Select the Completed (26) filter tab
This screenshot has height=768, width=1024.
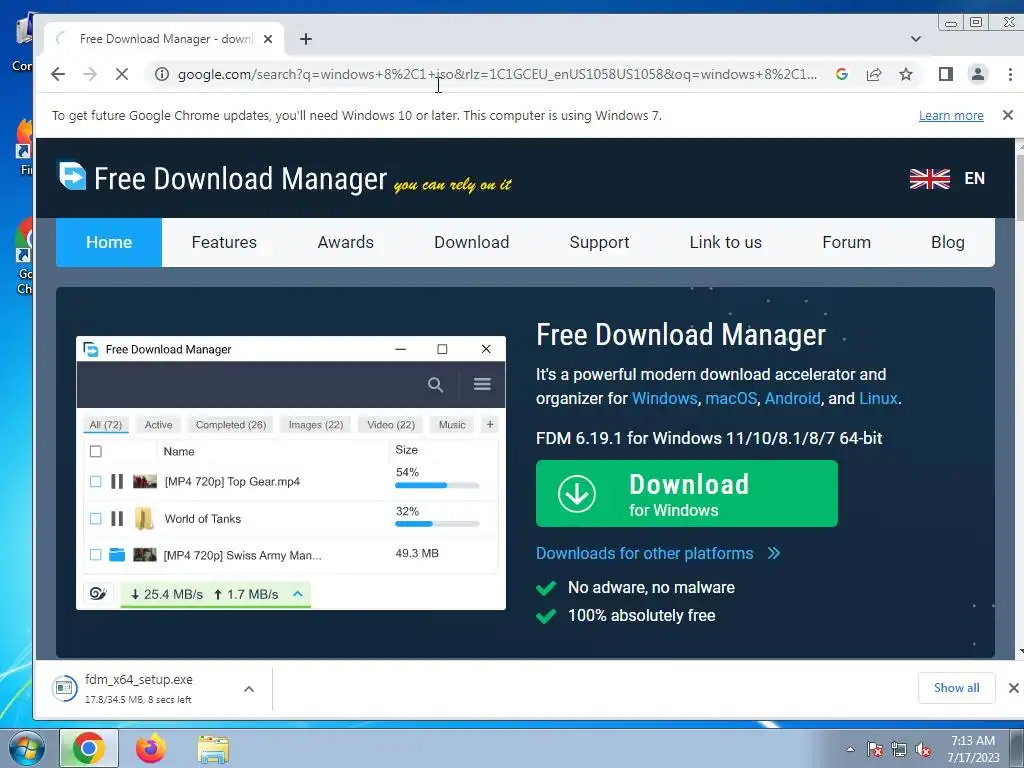point(231,424)
